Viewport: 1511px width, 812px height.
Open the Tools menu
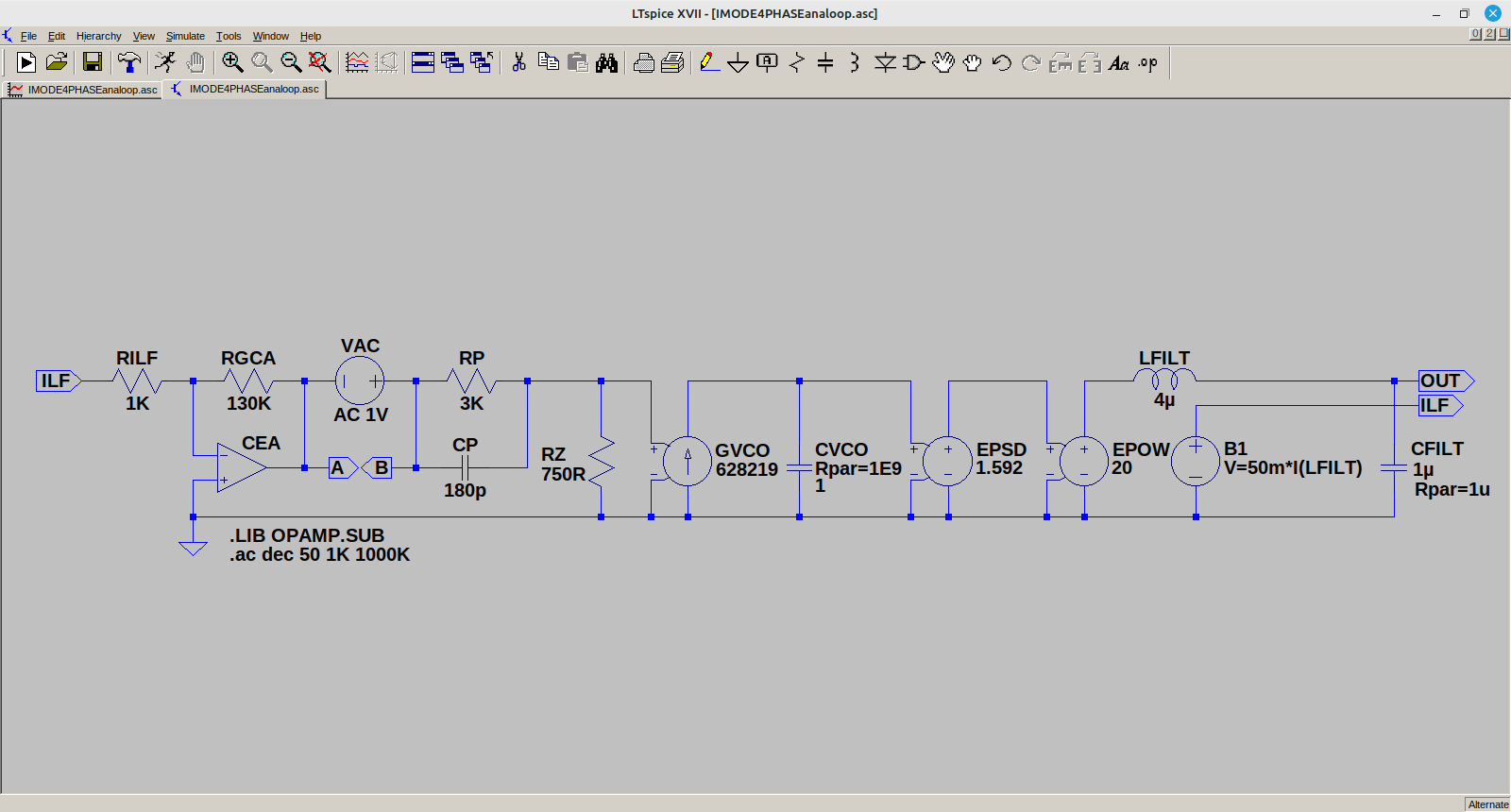(229, 36)
